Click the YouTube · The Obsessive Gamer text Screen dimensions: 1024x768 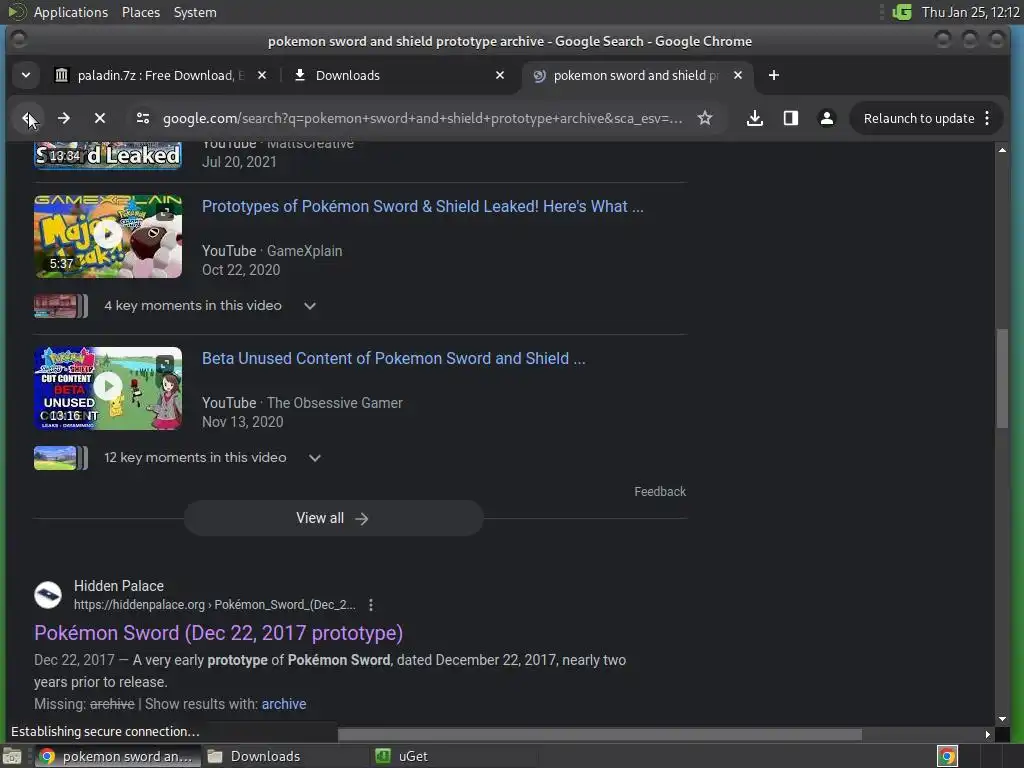point(302,403)
